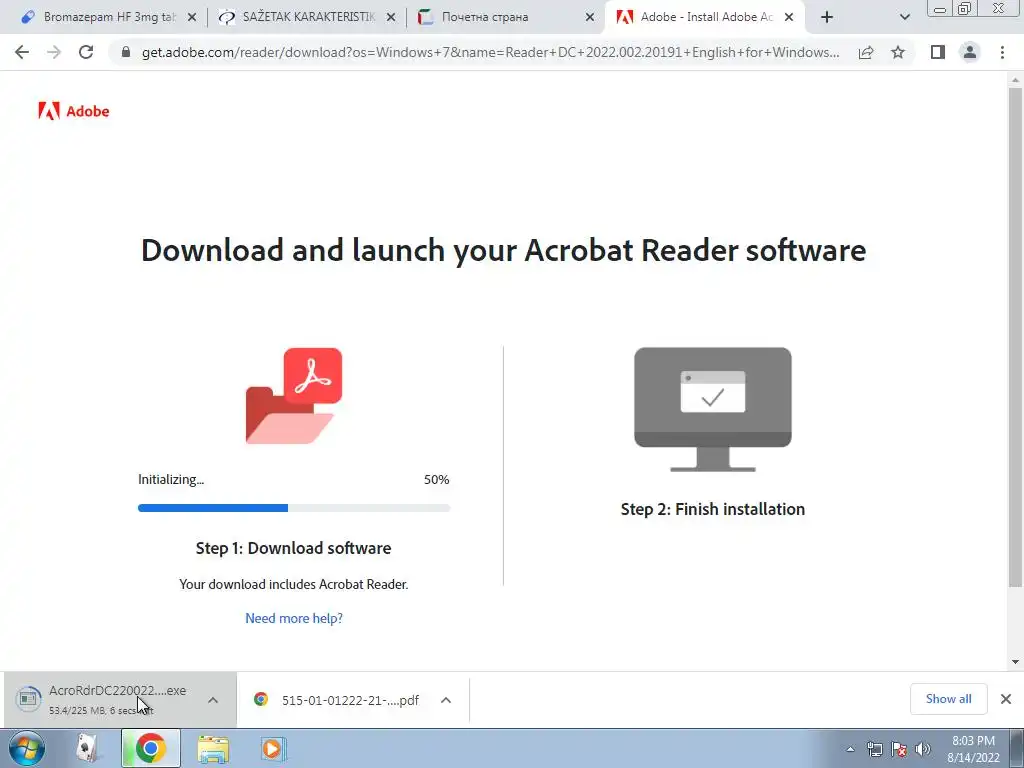Reload the Adobe download page

point(86,52)
